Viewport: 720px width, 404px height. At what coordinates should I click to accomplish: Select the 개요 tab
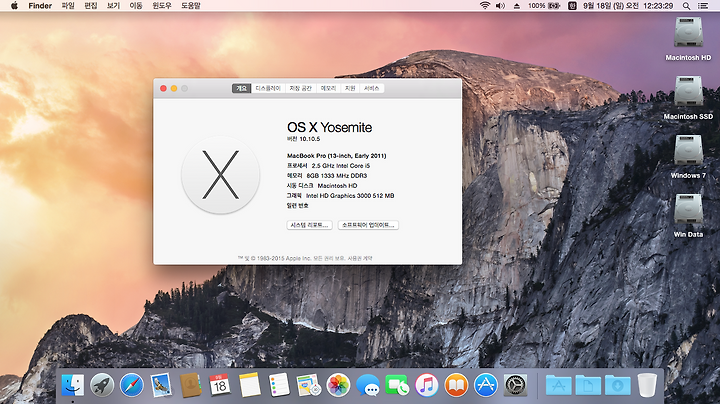[242, 88]
